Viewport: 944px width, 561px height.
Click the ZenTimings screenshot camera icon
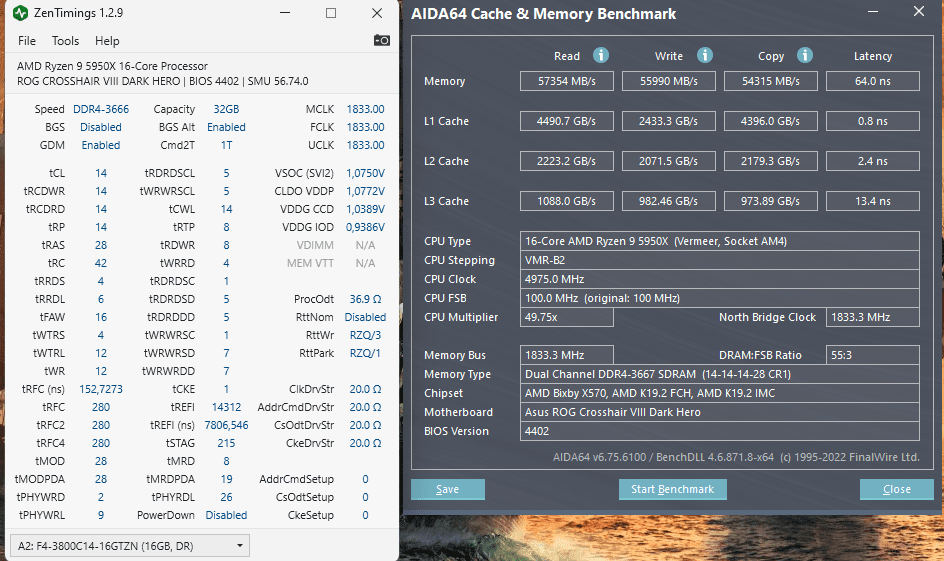pyautogui.click(x=382, y=40)
